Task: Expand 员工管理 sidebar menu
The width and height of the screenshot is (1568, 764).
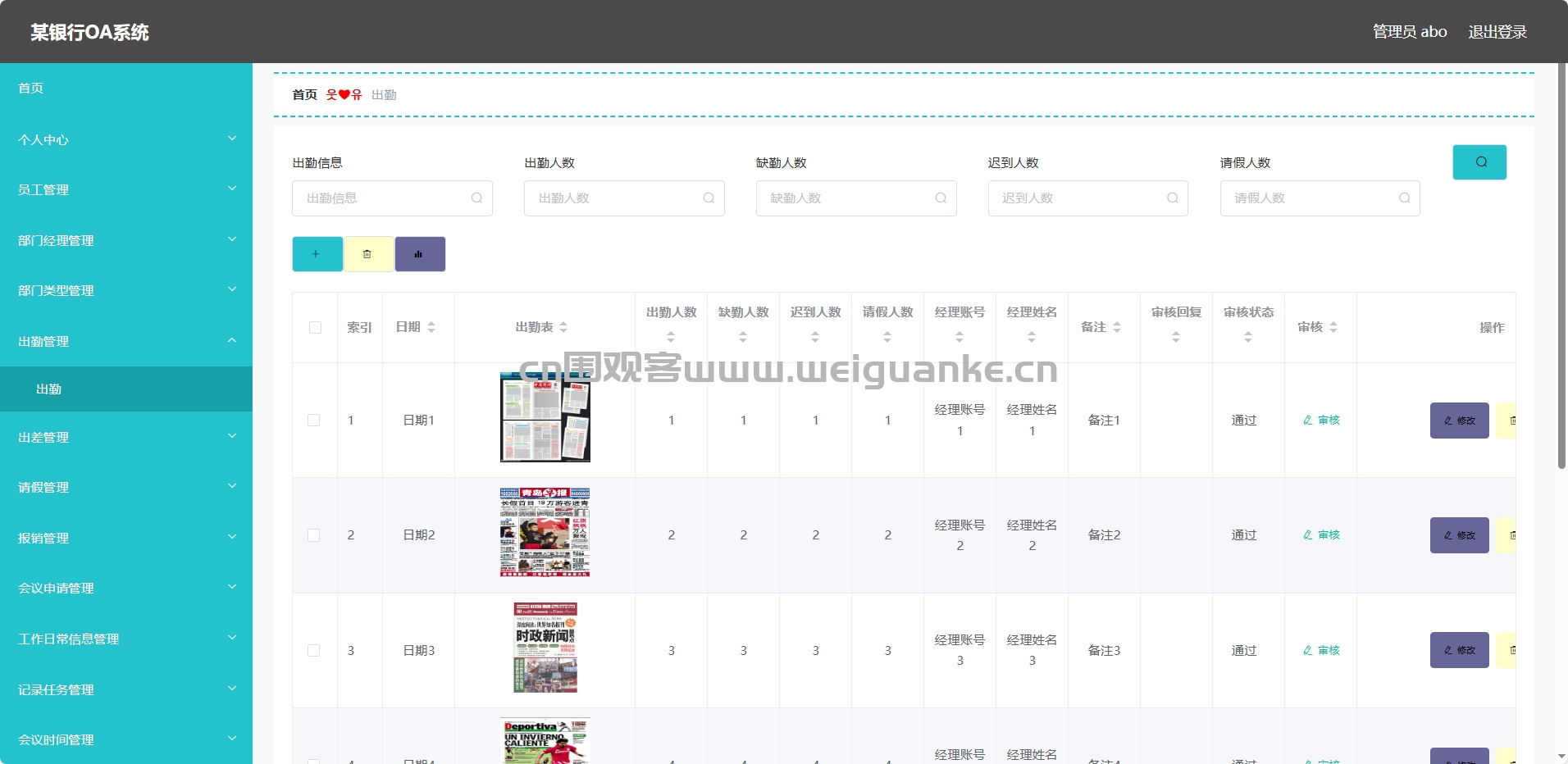Action: pyautogui.click(x=126, y=189)
